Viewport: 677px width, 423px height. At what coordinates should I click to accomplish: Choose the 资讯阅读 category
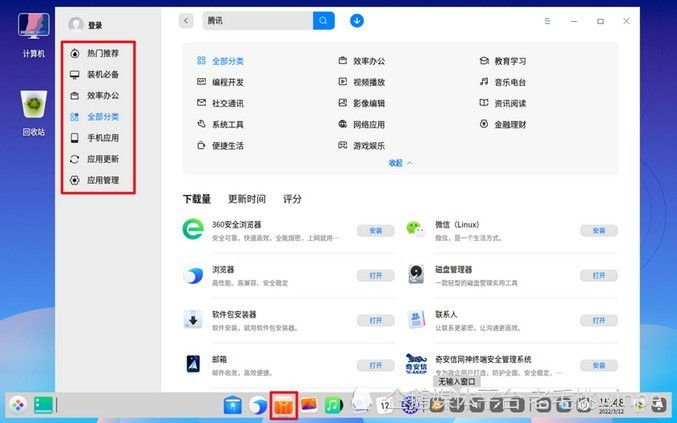pos(503,103)
